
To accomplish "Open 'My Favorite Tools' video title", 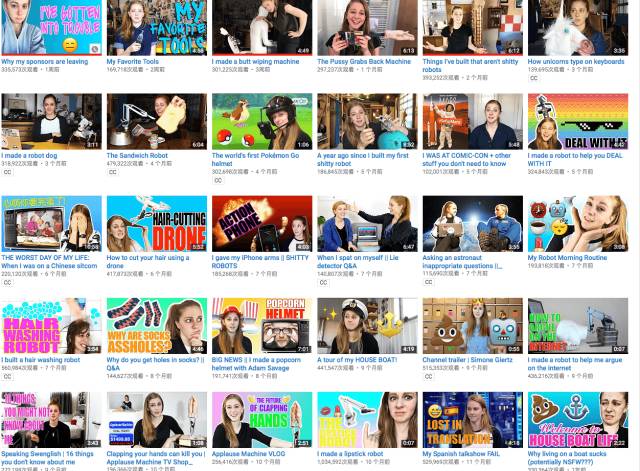I will (132, 62).
